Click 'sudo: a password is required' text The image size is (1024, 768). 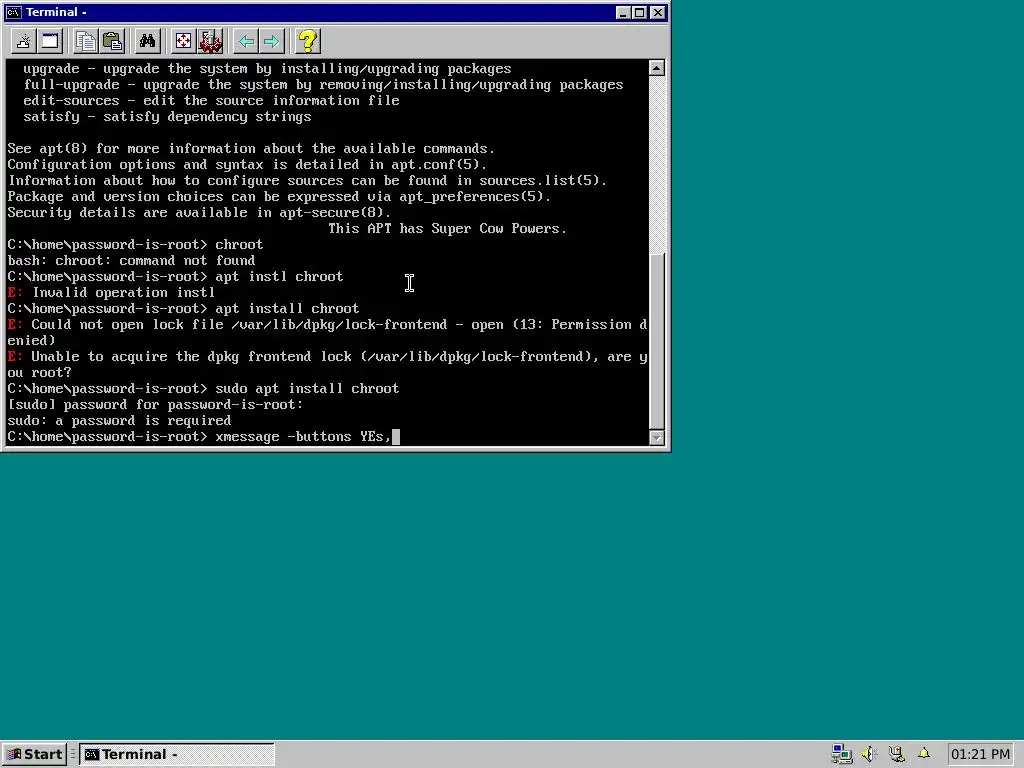coord(119,421)
